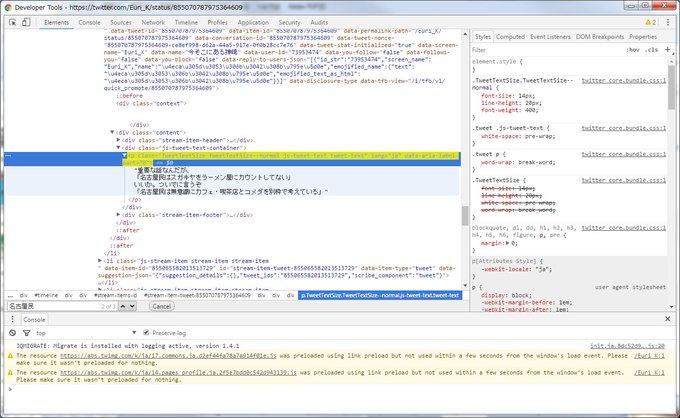680x418 pixels.
Task: Open the 14.pages_profile.ja resource URL link
Action: 178,372
